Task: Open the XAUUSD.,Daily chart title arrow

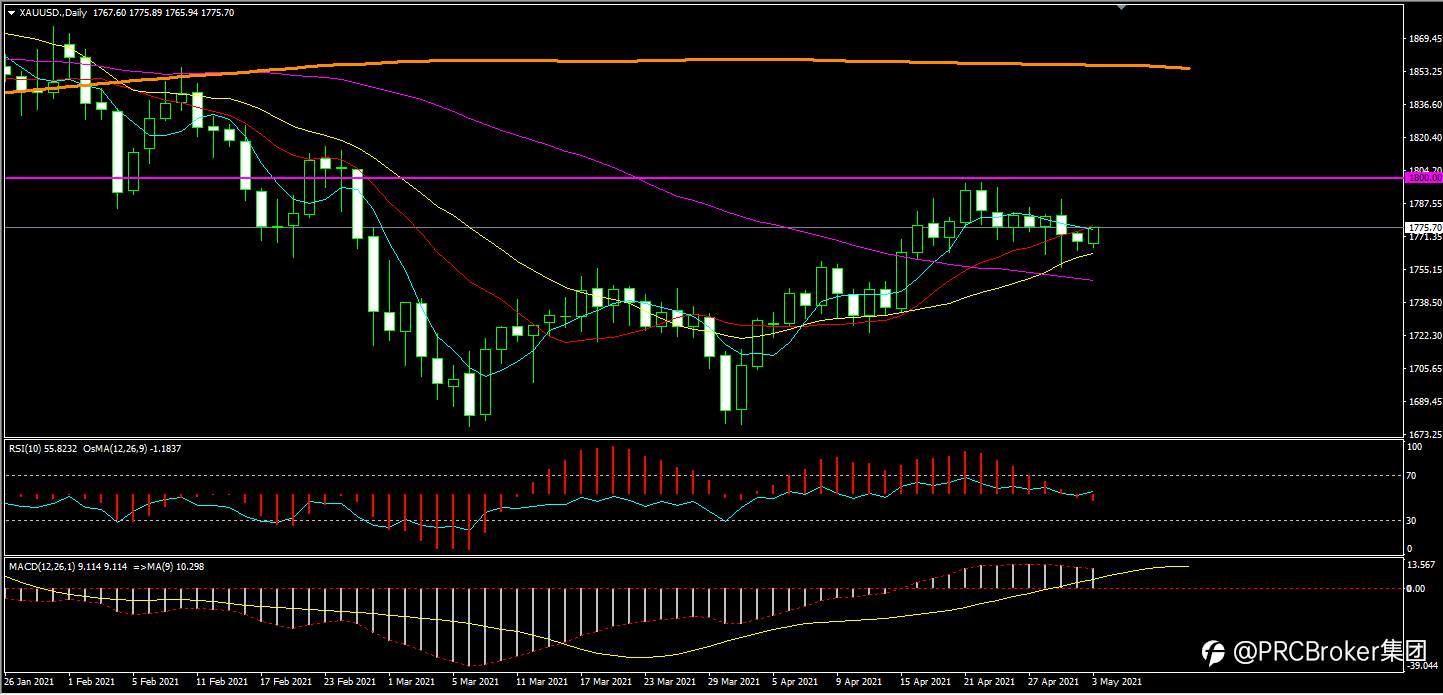Action: tap(11, 12)
